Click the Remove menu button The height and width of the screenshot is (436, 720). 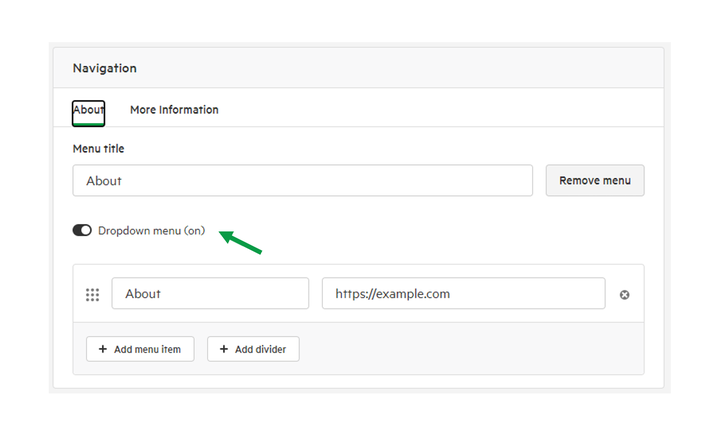click(595, 180)
